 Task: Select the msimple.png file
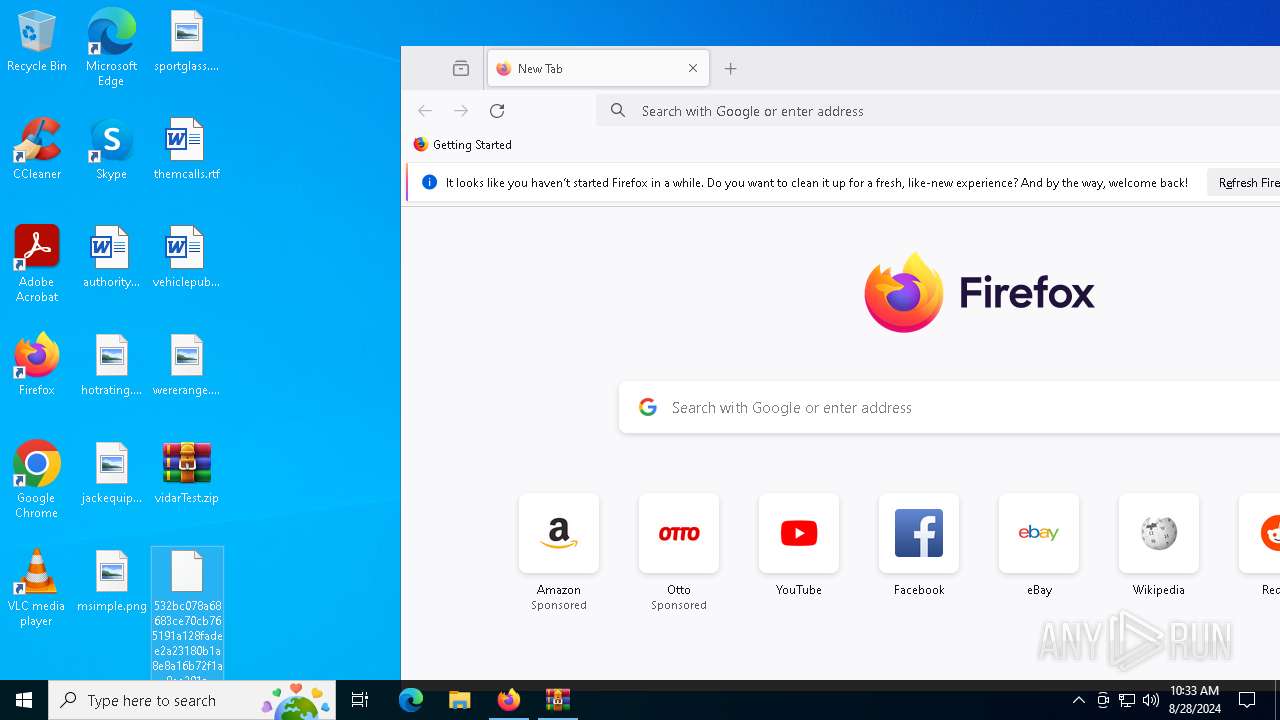coord(111,581)
